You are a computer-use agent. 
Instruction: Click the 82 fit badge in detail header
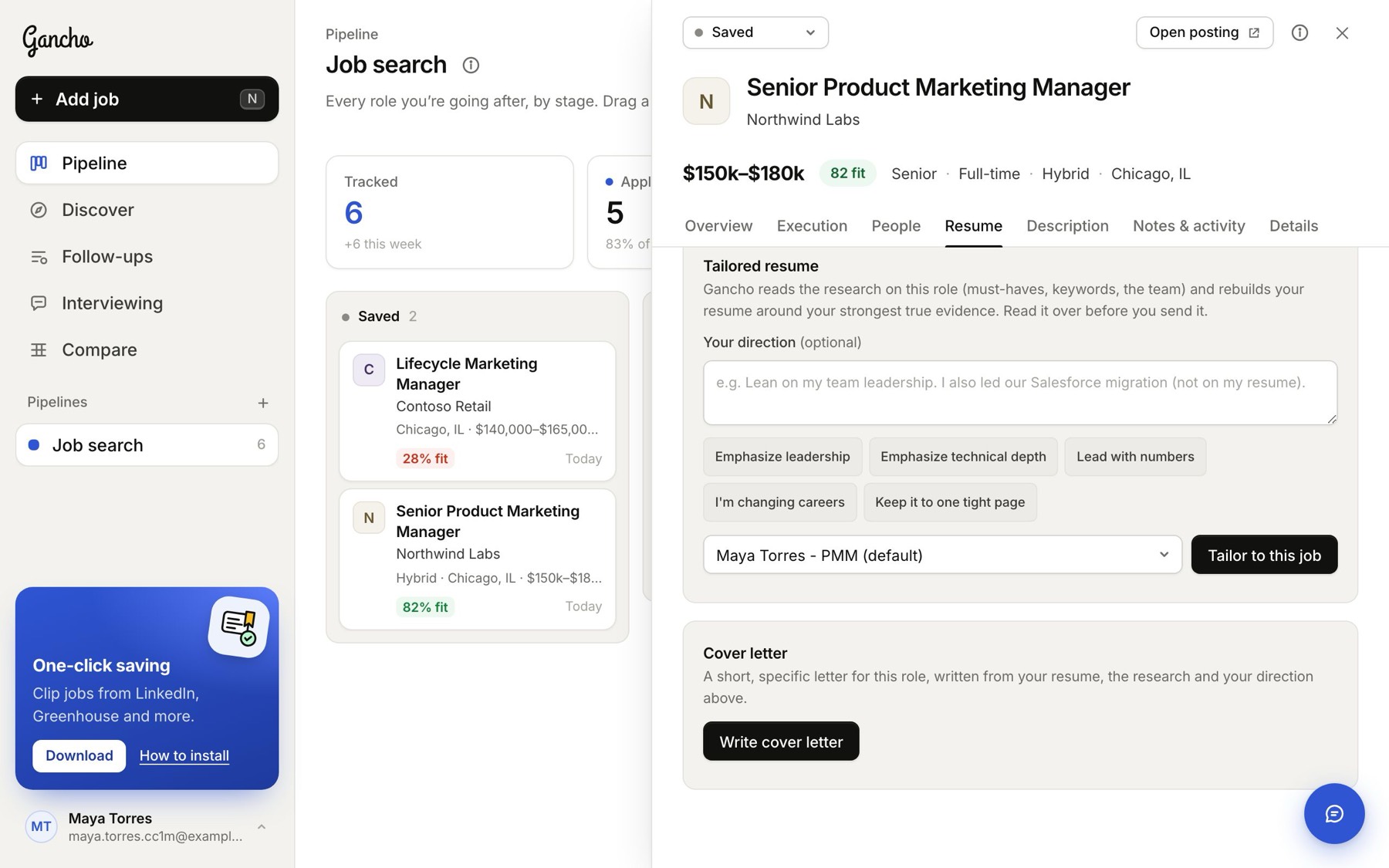tap(847, 174)
